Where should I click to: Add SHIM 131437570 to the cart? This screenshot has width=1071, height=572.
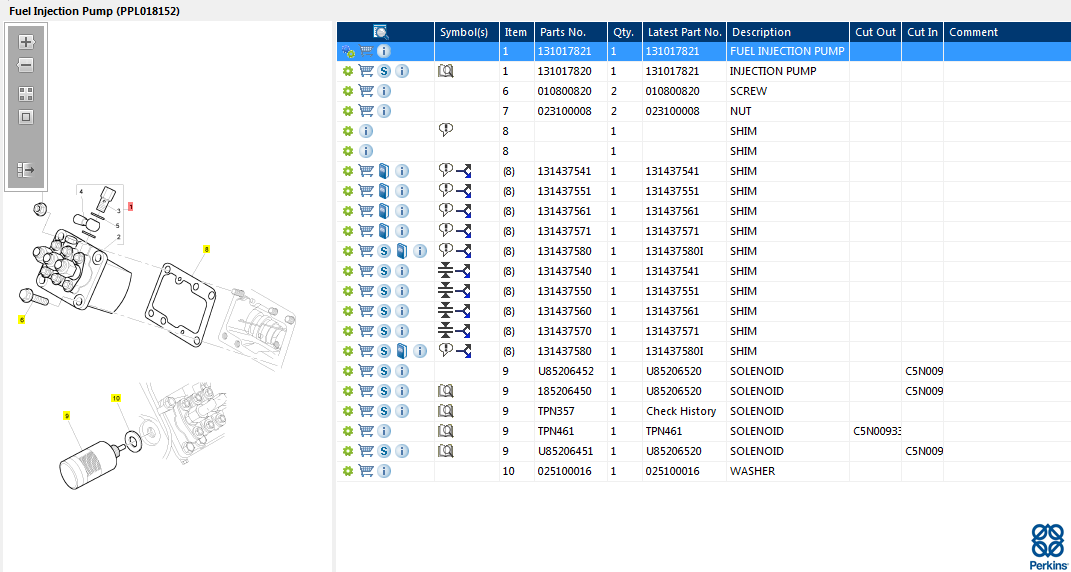point(366,331)
